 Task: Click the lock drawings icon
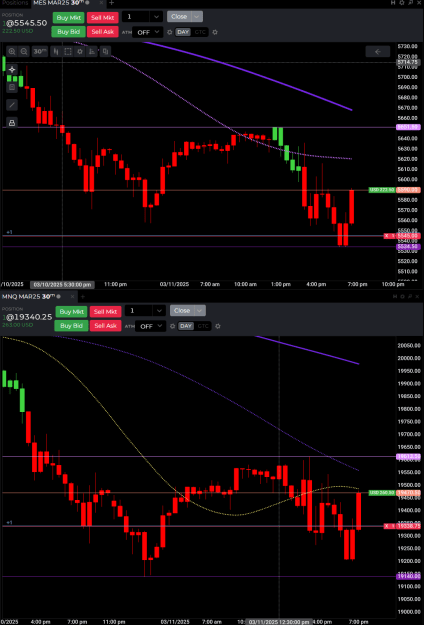click(12, 123)
